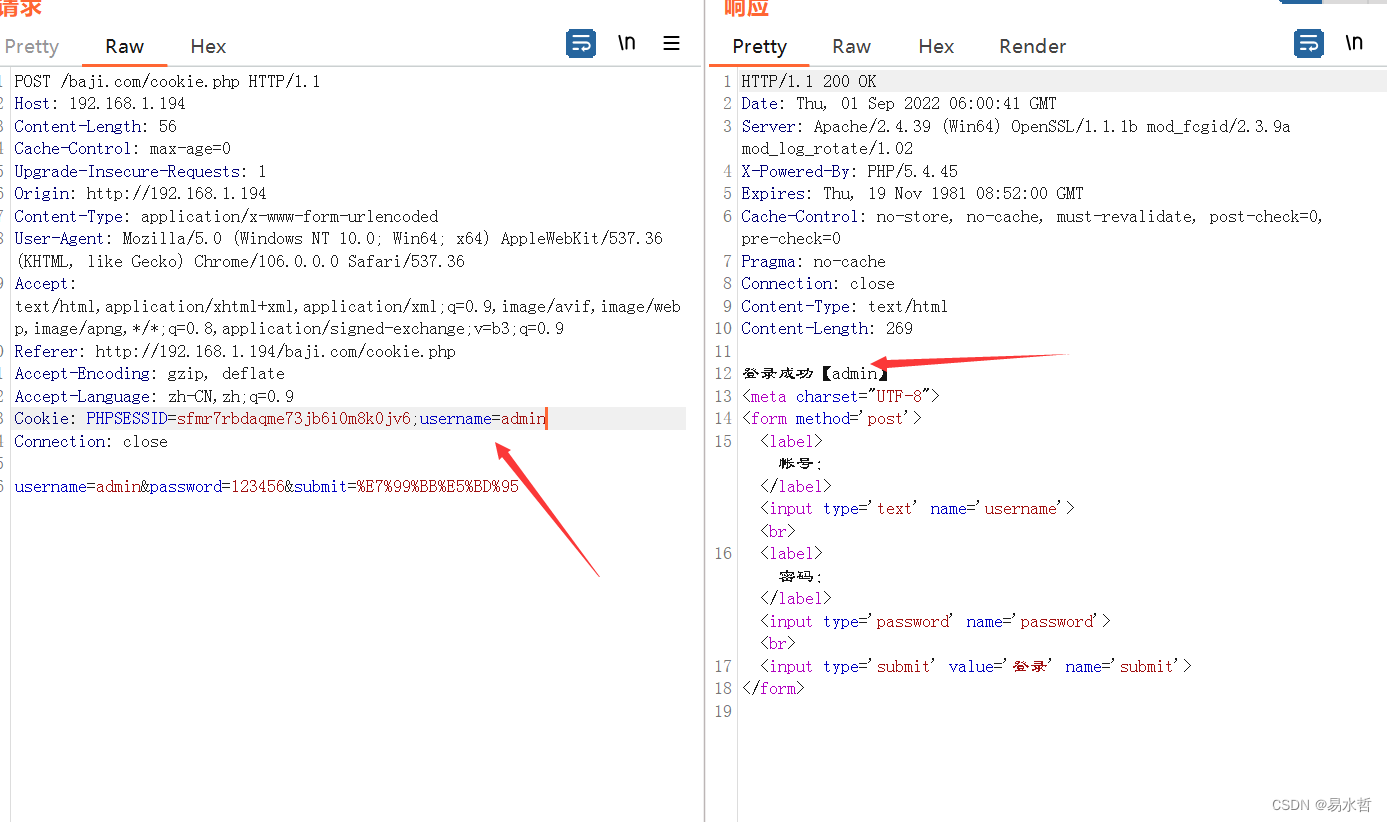Click the Server: Apache/2.4.39 header line

[x=1016, y=137]
